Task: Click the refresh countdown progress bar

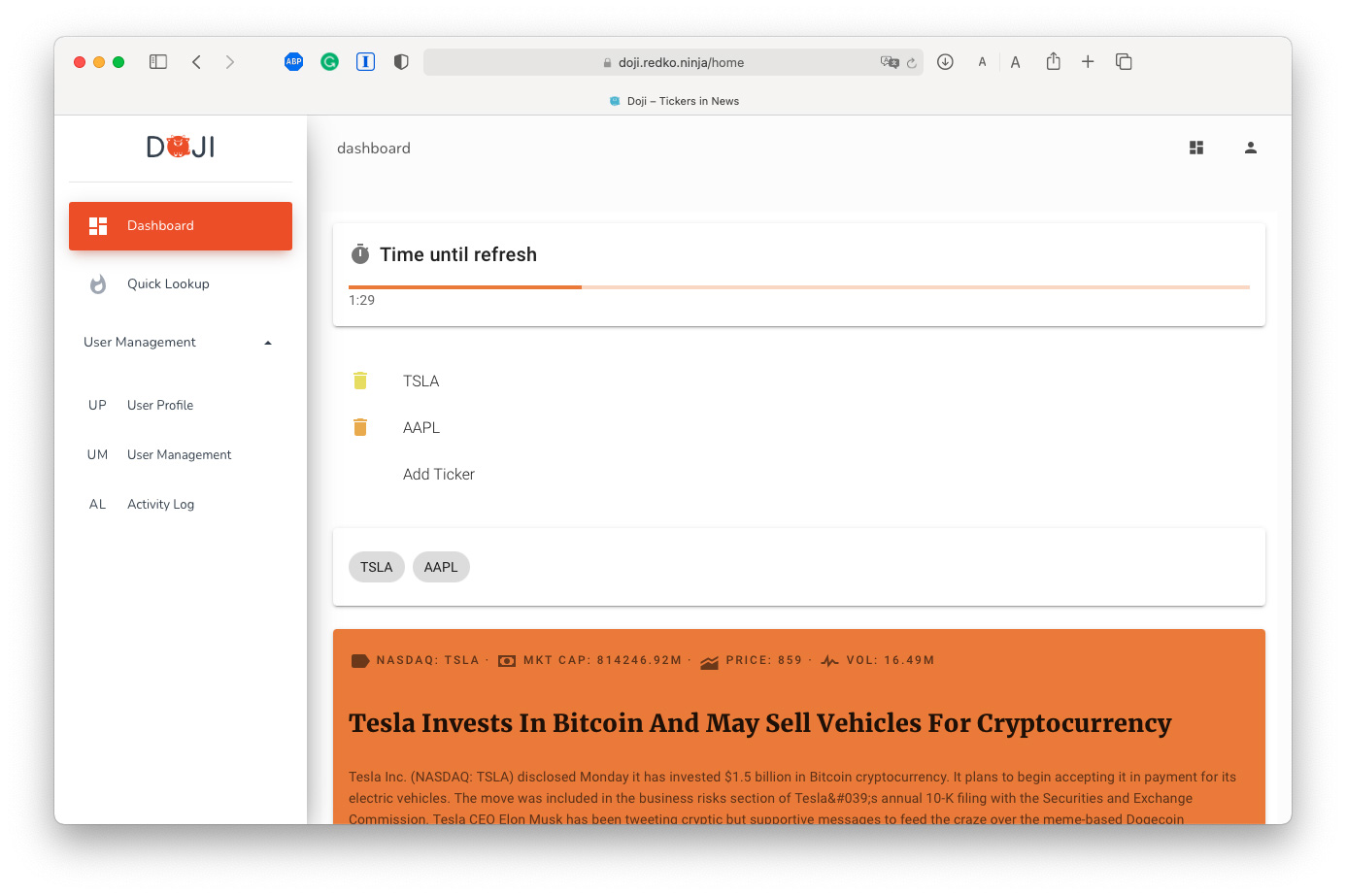Action: (798, 287)
